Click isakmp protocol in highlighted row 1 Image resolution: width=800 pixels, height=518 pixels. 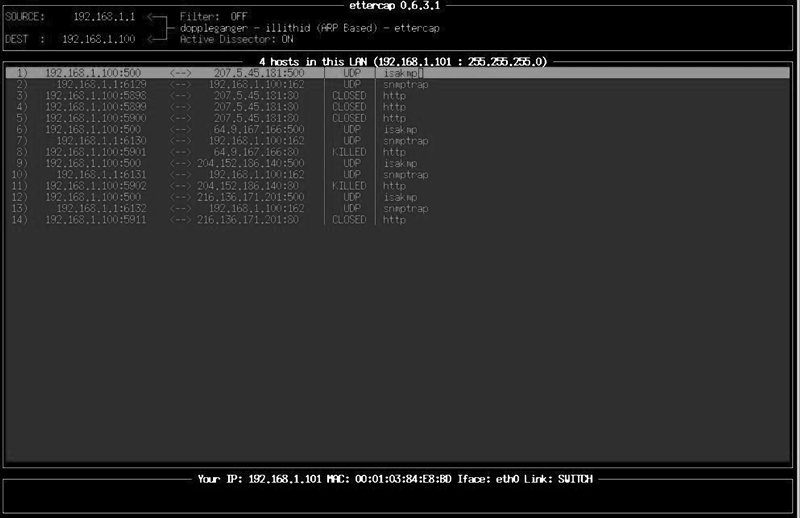[401, 73]
